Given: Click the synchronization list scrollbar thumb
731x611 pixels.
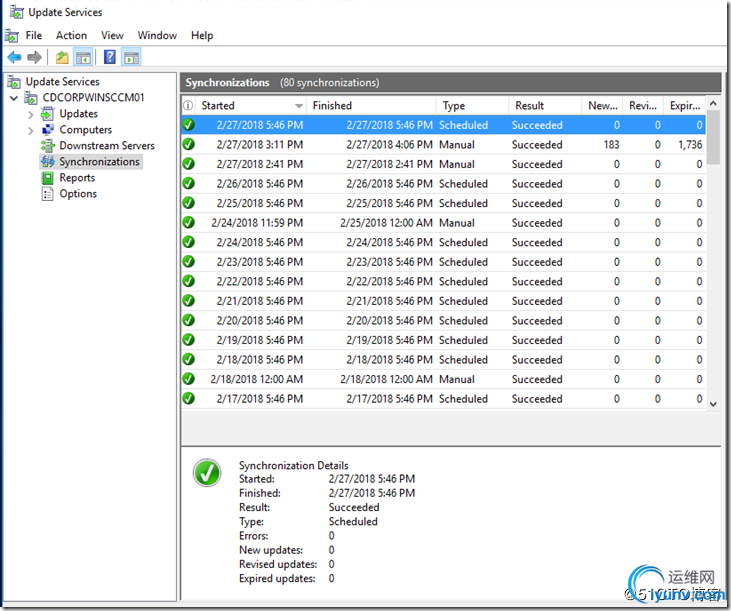Looking at the screenshot, I should (x=713, y=138).
